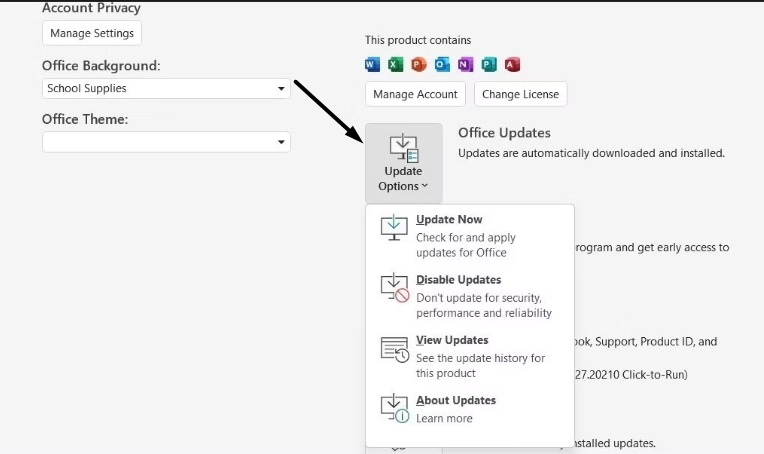Click the Click-to-Run version text
This screenshot has height=454, width=764.
(x=631, y=375)
